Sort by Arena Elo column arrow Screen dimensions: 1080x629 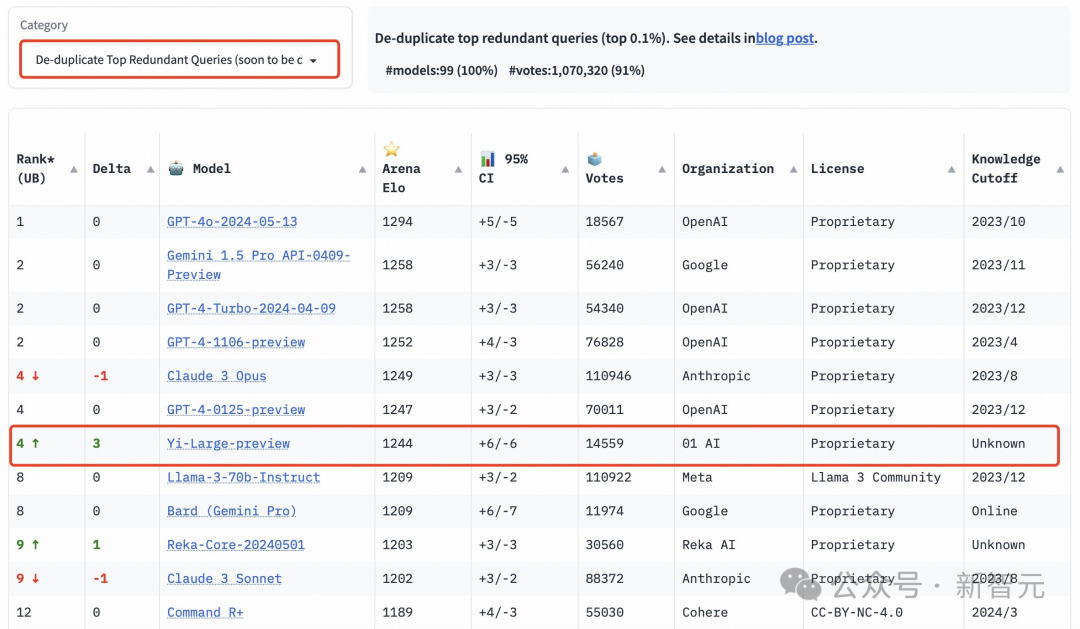pyautogui.click(x=458, y=169)
